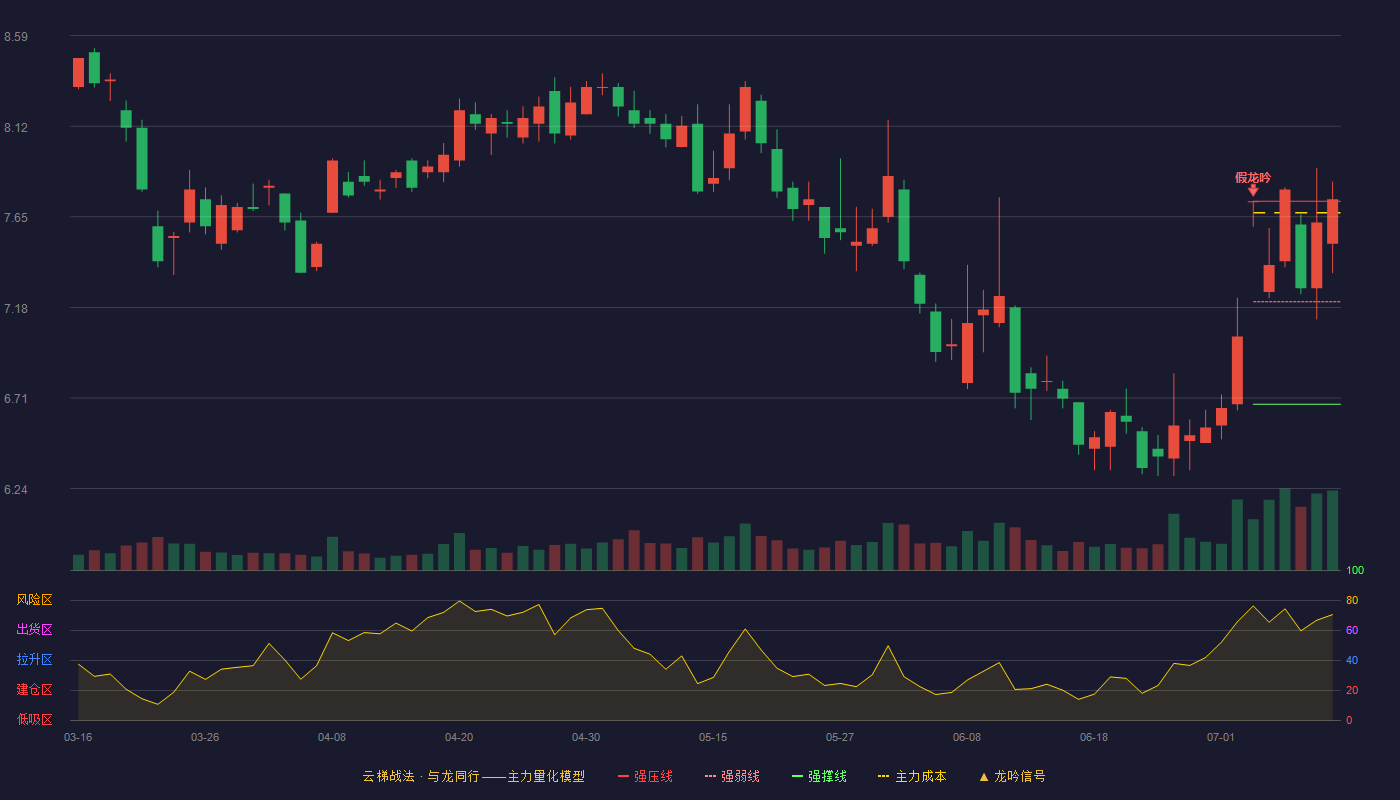1400x800 pixels.
Task: Click the 05-27 date label
Action: coord(840,737)
